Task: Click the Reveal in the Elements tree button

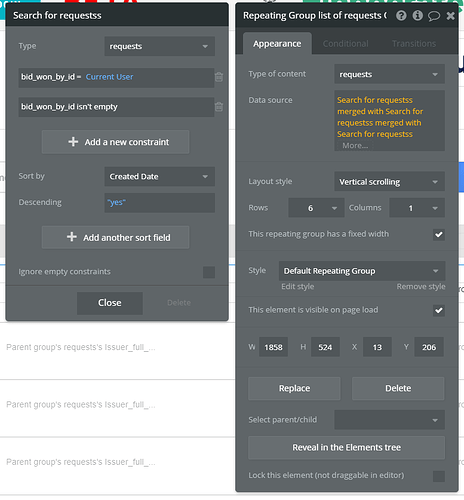Action: tap(347, 448)
